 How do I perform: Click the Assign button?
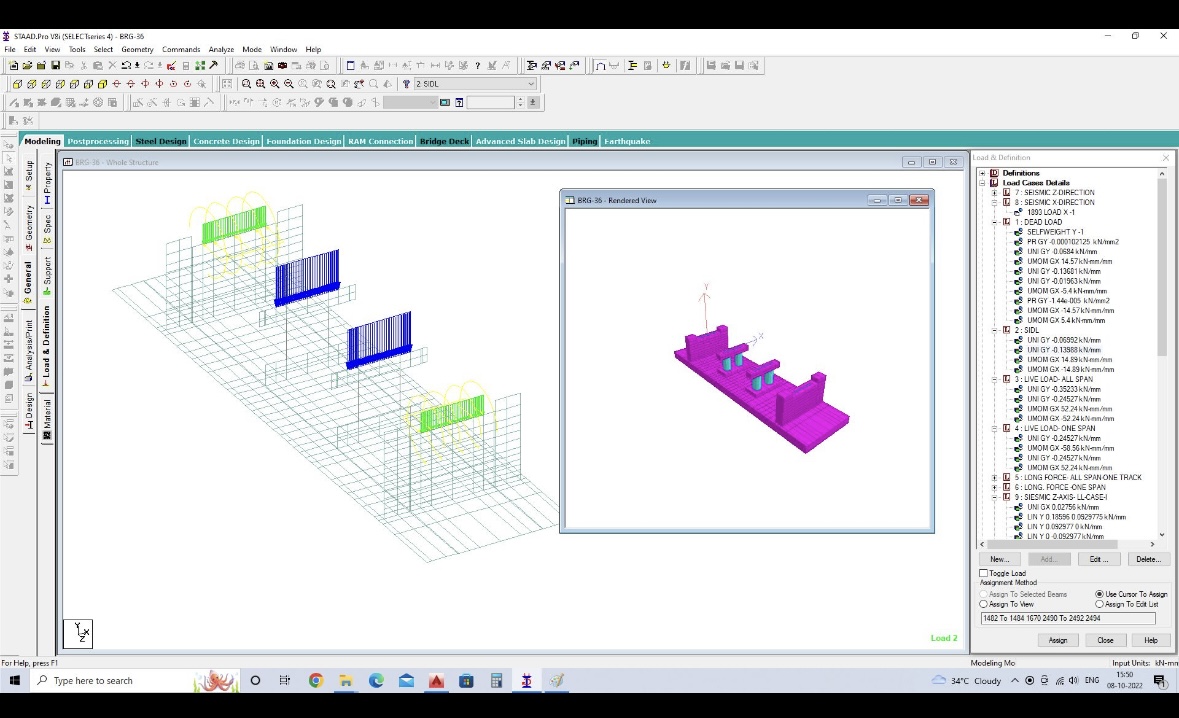pos(1058,640)
